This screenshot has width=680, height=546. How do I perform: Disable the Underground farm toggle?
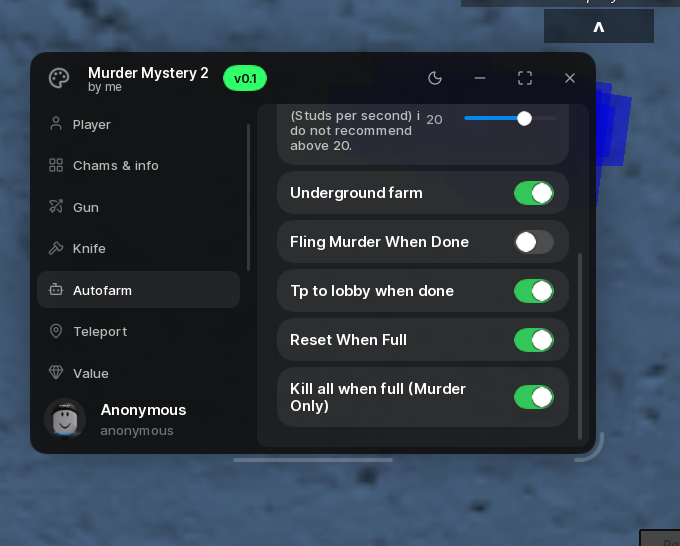[534, 193]
